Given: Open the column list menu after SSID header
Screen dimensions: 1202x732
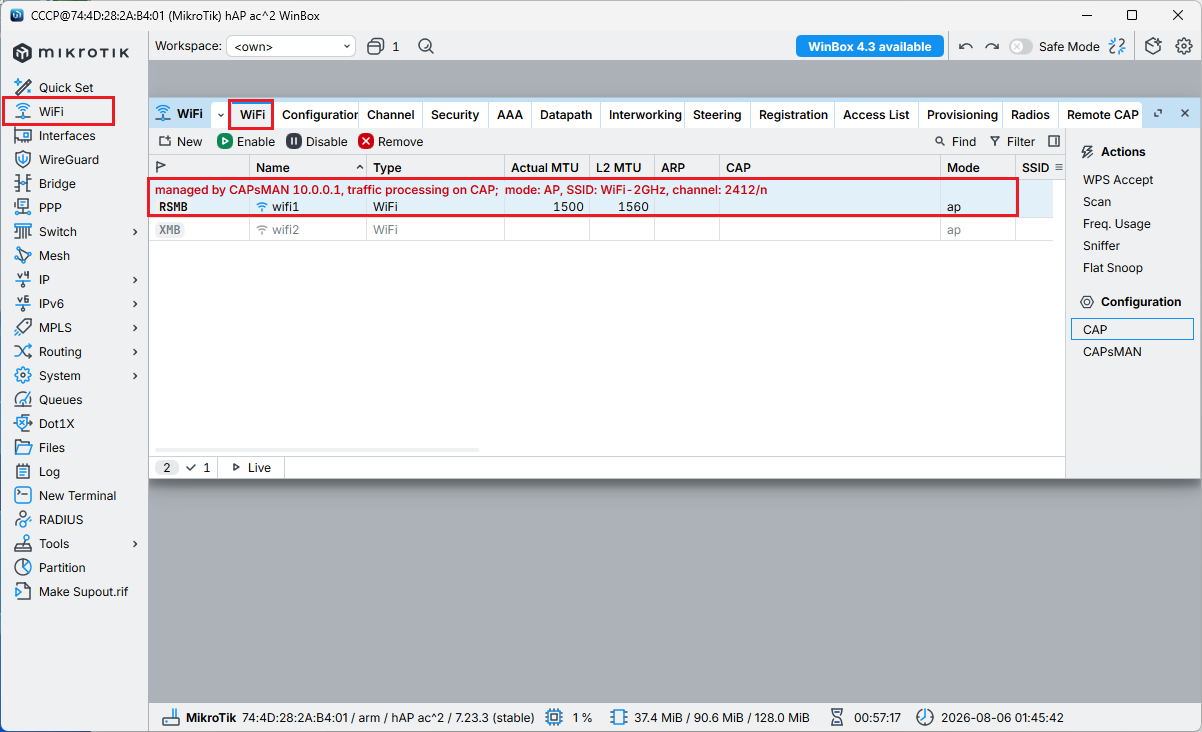Looking at the screenshot, I should click(1059, 167).
